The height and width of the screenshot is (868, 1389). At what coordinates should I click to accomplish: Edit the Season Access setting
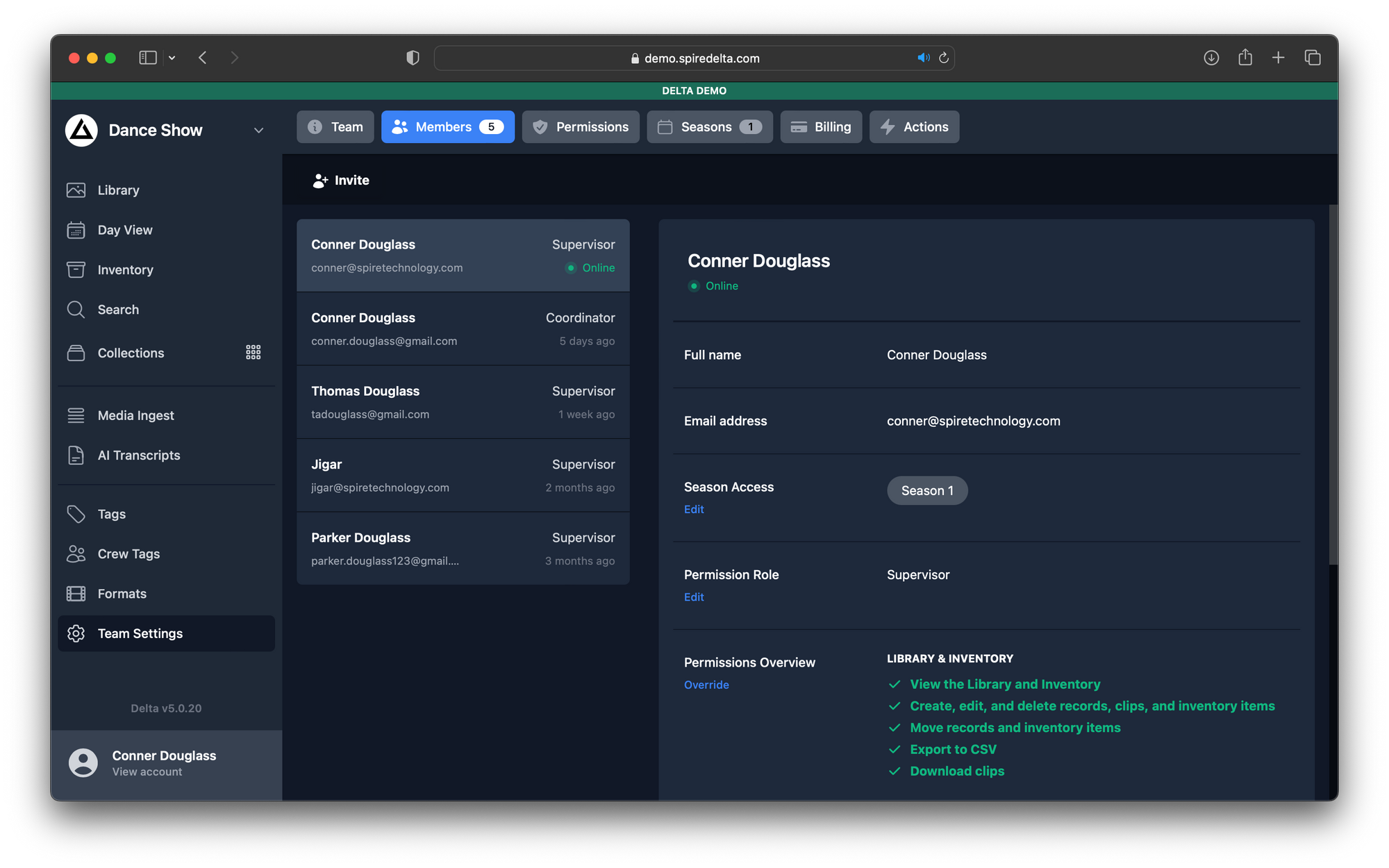694,509
